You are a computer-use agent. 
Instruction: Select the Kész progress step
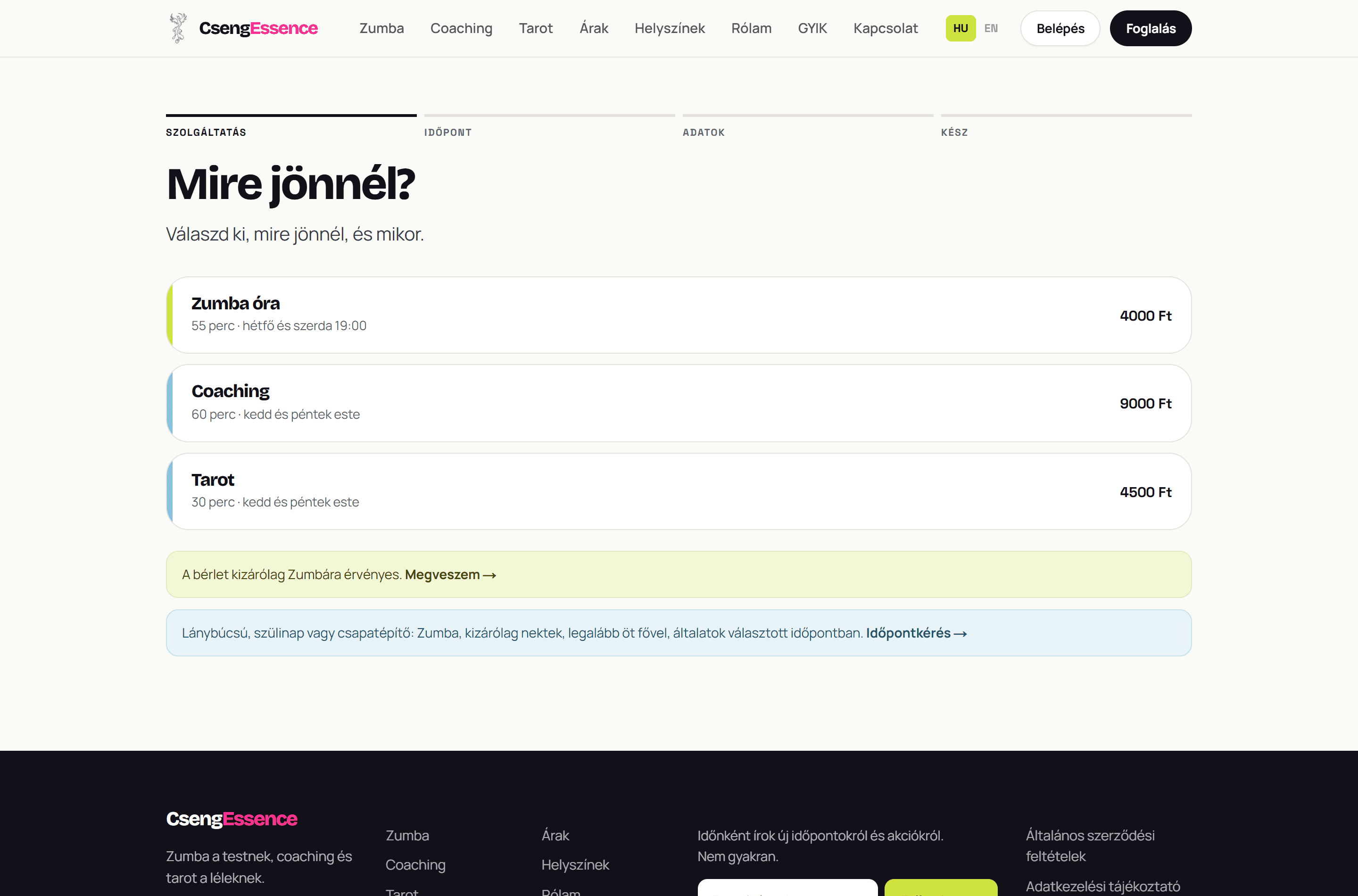1066,126
